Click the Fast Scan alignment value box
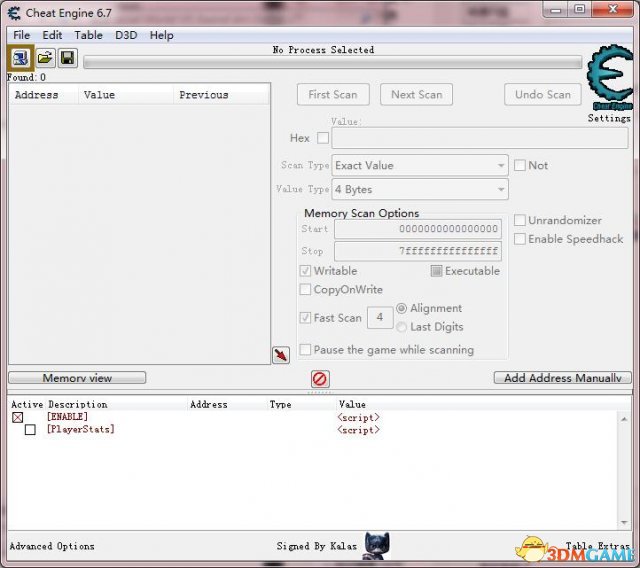Viewport: 640px width, 568px height. tap(380, 317)
